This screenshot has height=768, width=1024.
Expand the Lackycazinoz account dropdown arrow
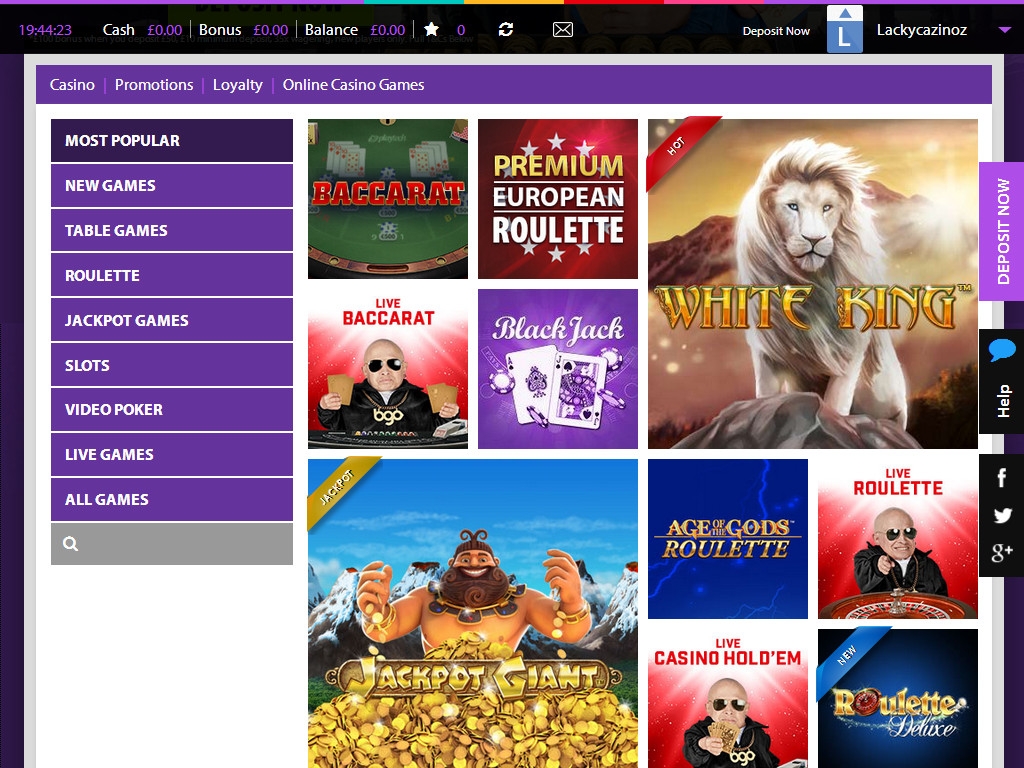click(x=1004, y=30)
